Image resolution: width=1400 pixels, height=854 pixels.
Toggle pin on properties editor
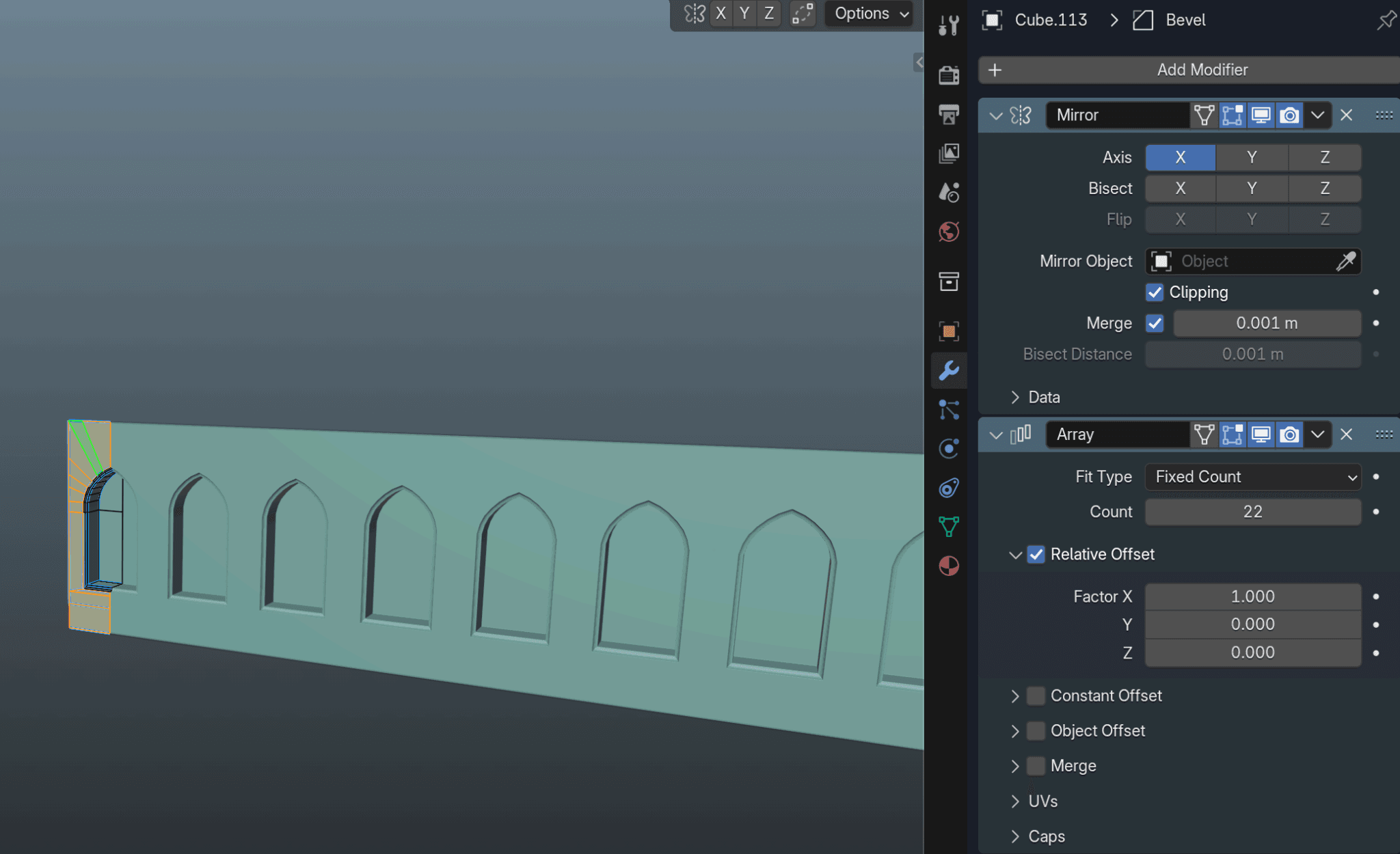[1387, 20]
